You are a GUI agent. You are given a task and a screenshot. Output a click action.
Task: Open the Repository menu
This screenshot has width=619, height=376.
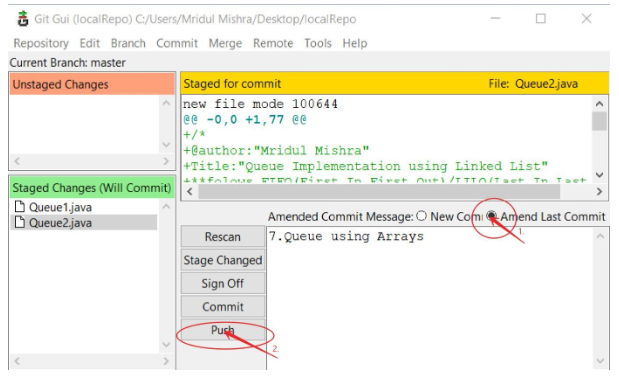click(x=41, y=43)
